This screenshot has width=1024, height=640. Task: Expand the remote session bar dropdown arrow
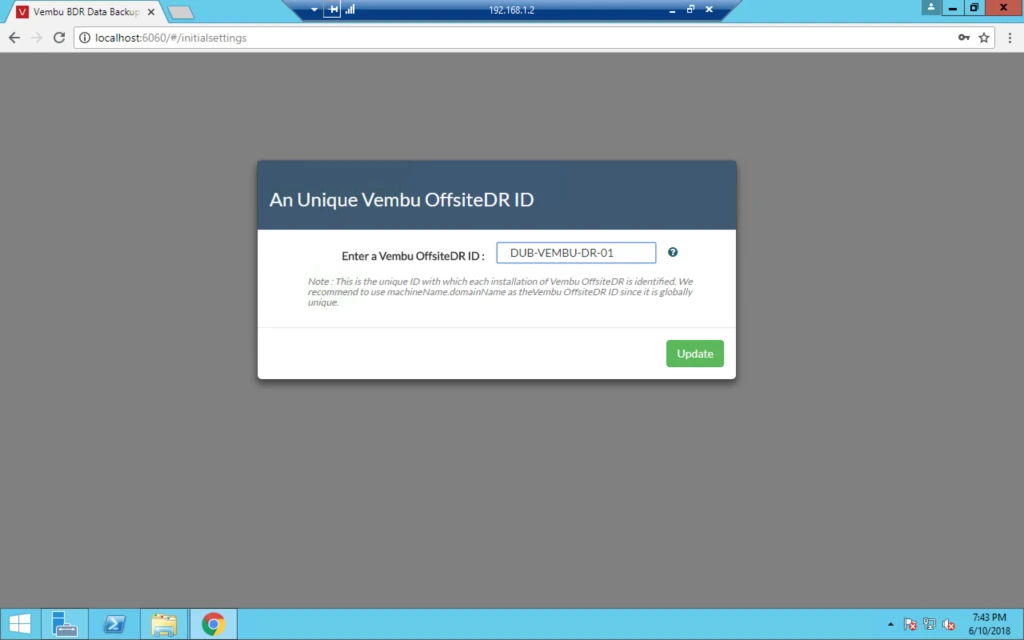pyautogui.click(x=314, y=10)
